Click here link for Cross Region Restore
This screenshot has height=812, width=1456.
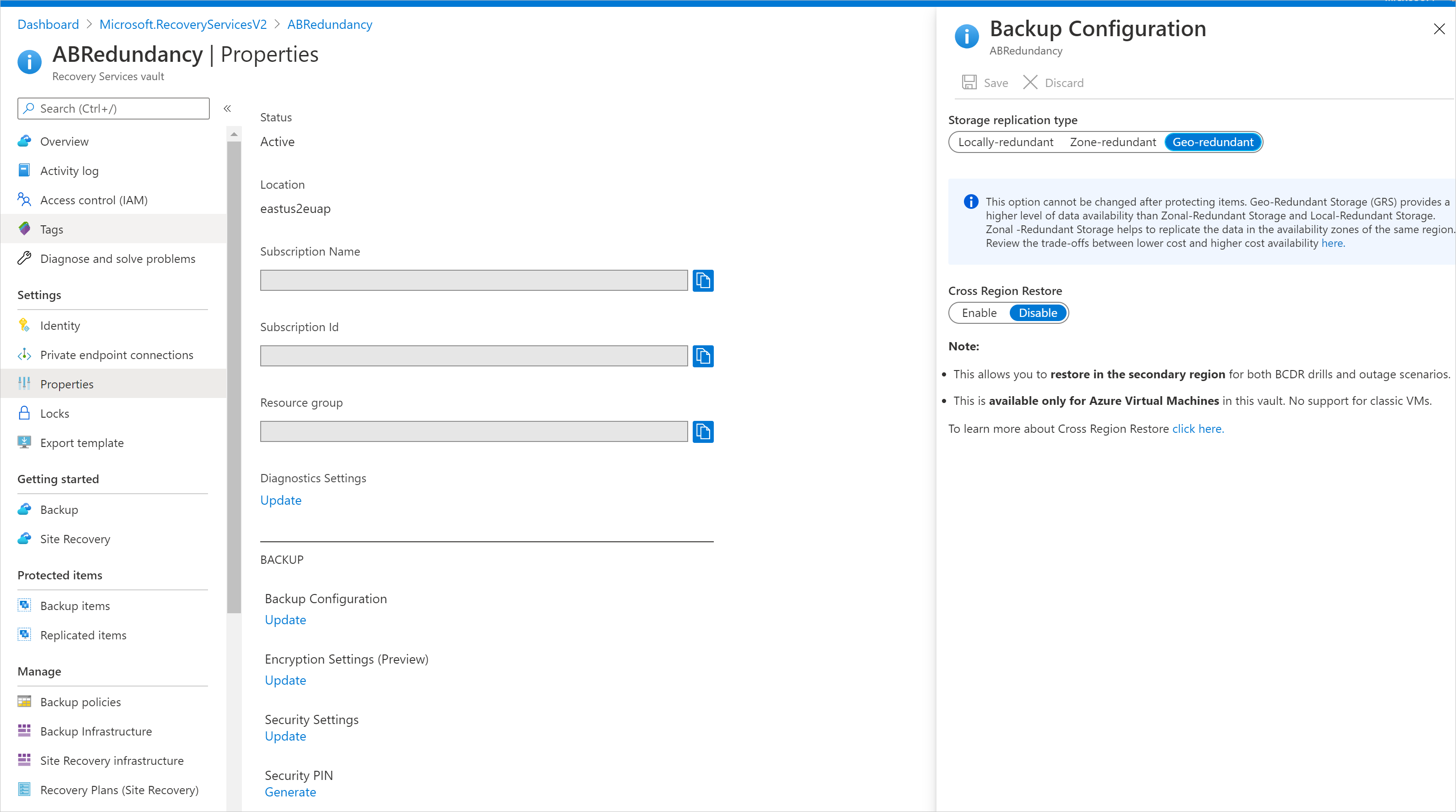click(x=1198, y=428)
